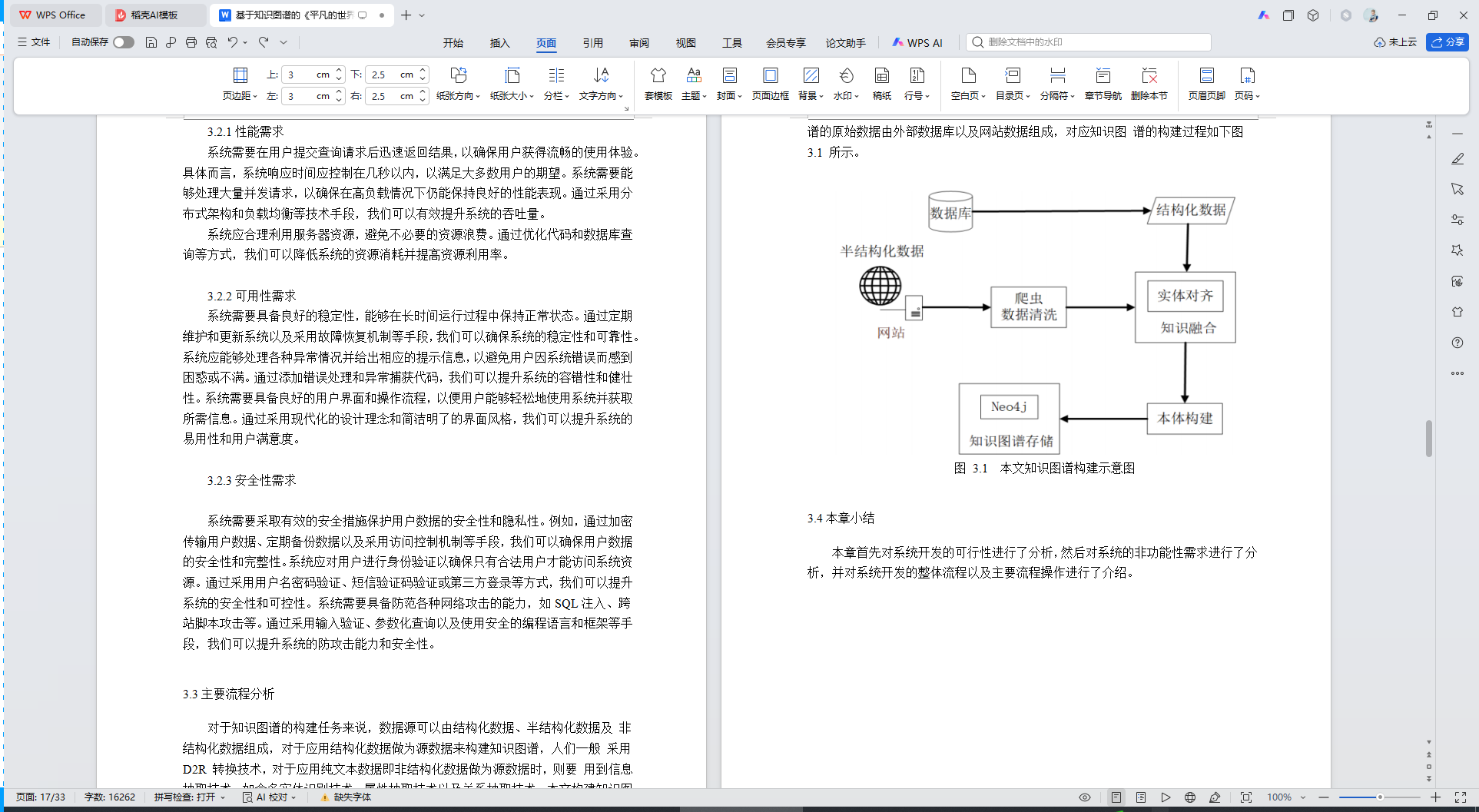Insert a 目录页 table of contents page
The width and height of the screenshot is (1479, 812).
(x=1013, y=83)
